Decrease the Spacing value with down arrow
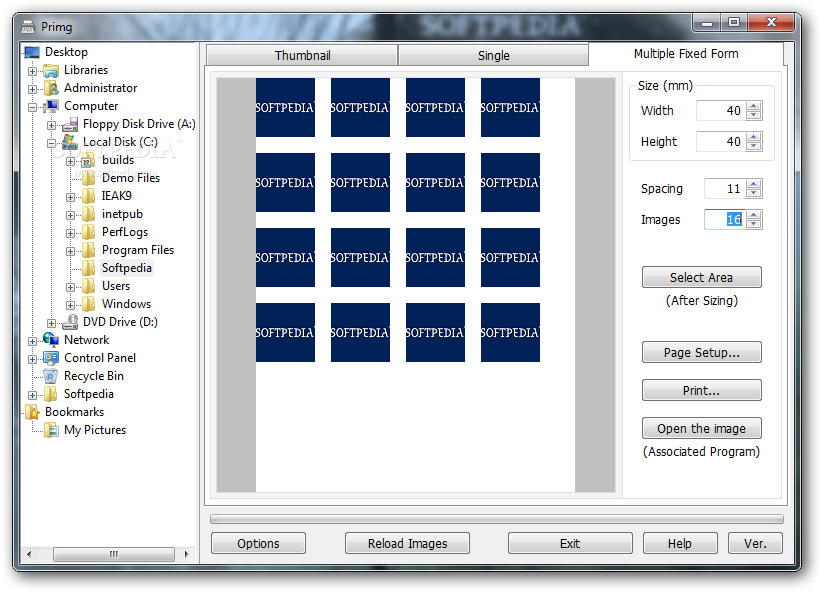Screen dimensions: 822x592 coord(754,193)
